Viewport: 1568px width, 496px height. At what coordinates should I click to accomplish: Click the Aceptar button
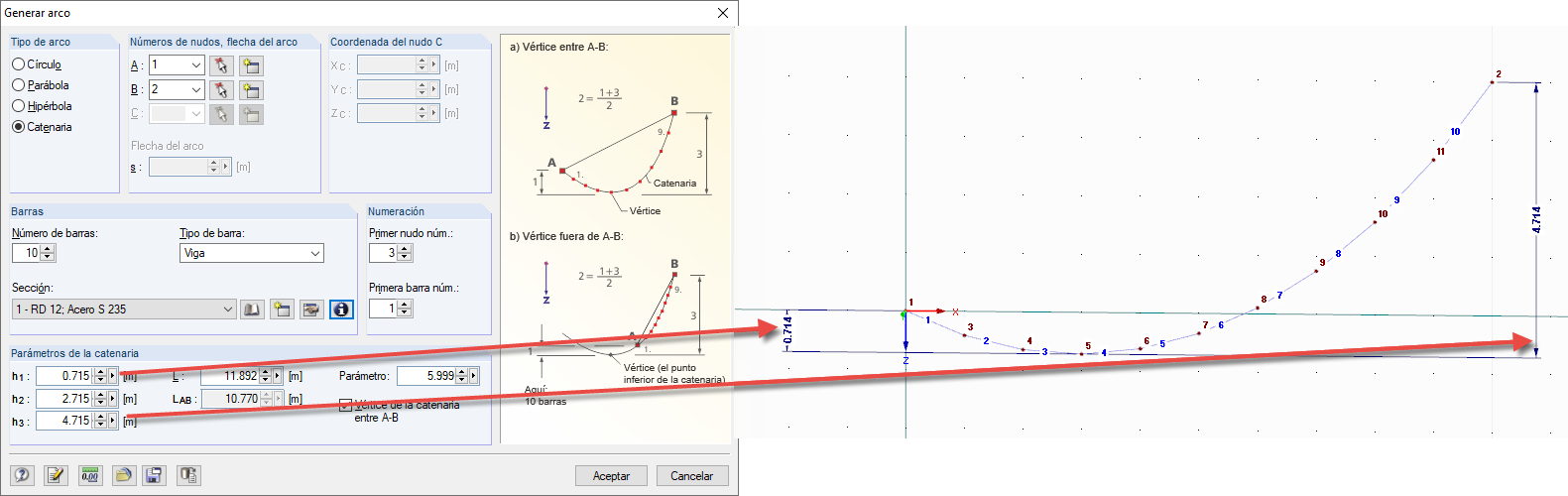tap(611, 476)
